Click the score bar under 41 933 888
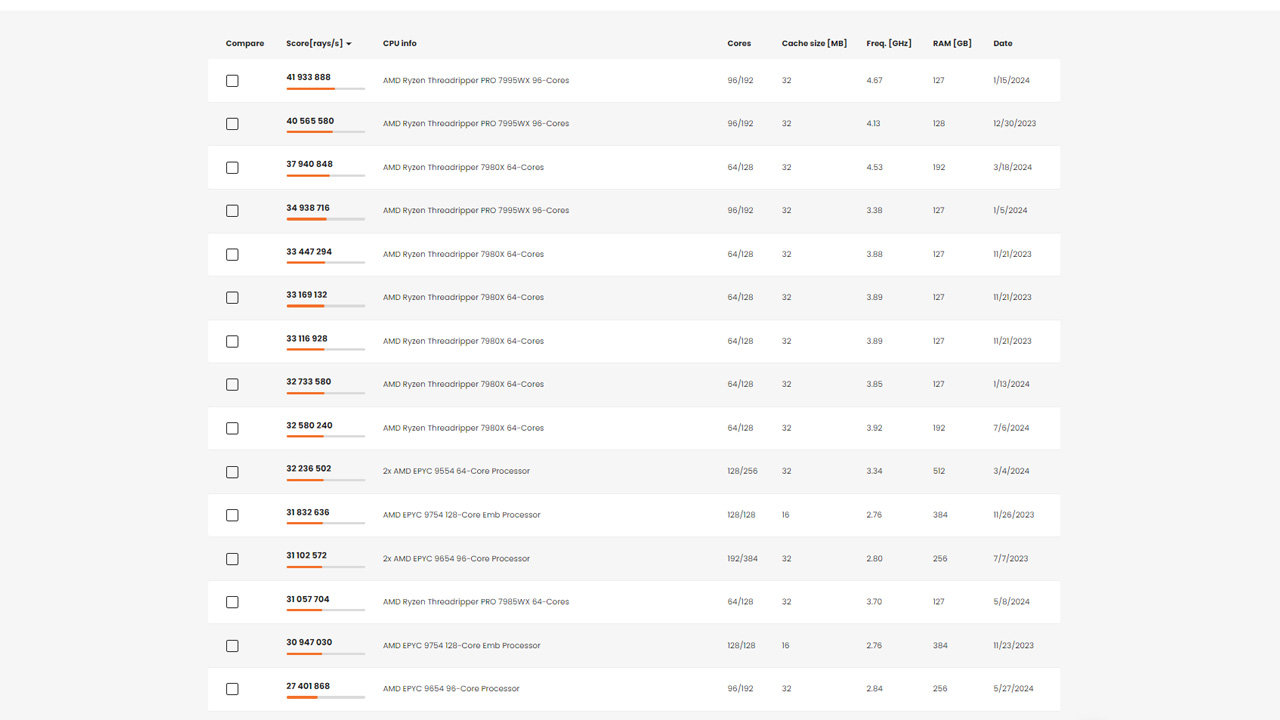 click(325, 89)
